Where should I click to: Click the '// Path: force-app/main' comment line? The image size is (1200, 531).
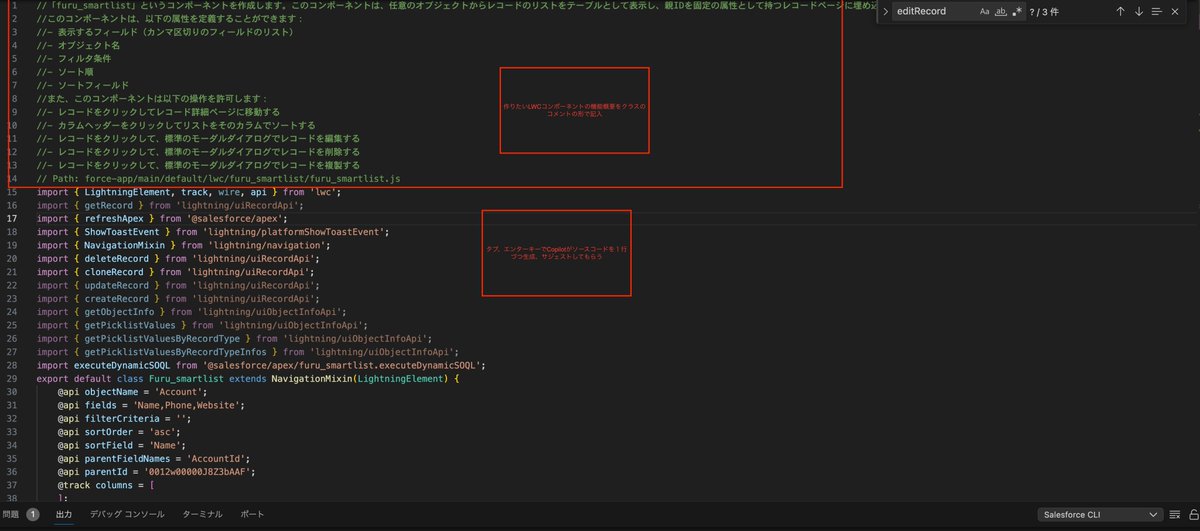pos(218,178)
